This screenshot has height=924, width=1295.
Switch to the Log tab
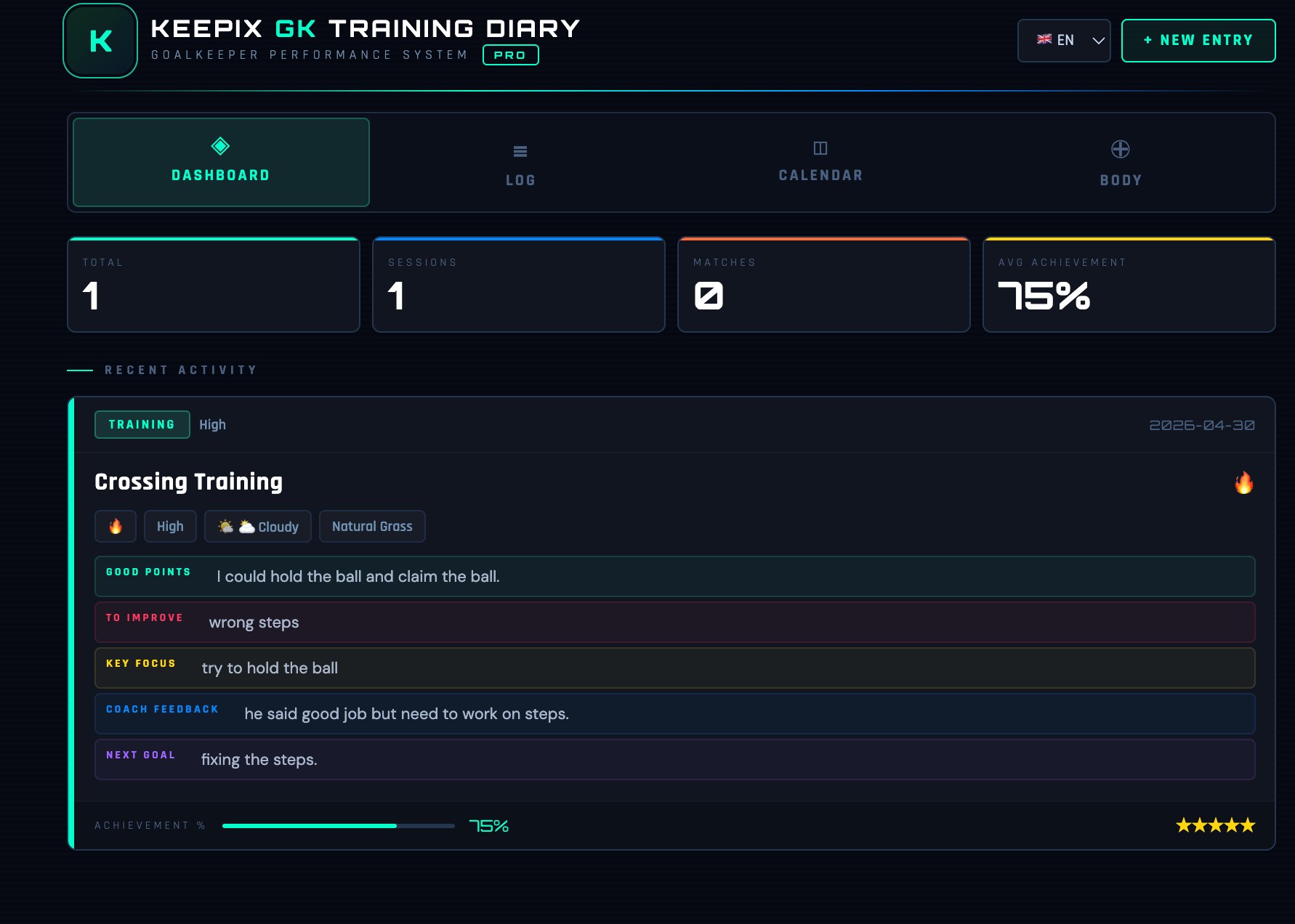pyautogui.click(x=520, y=162)
